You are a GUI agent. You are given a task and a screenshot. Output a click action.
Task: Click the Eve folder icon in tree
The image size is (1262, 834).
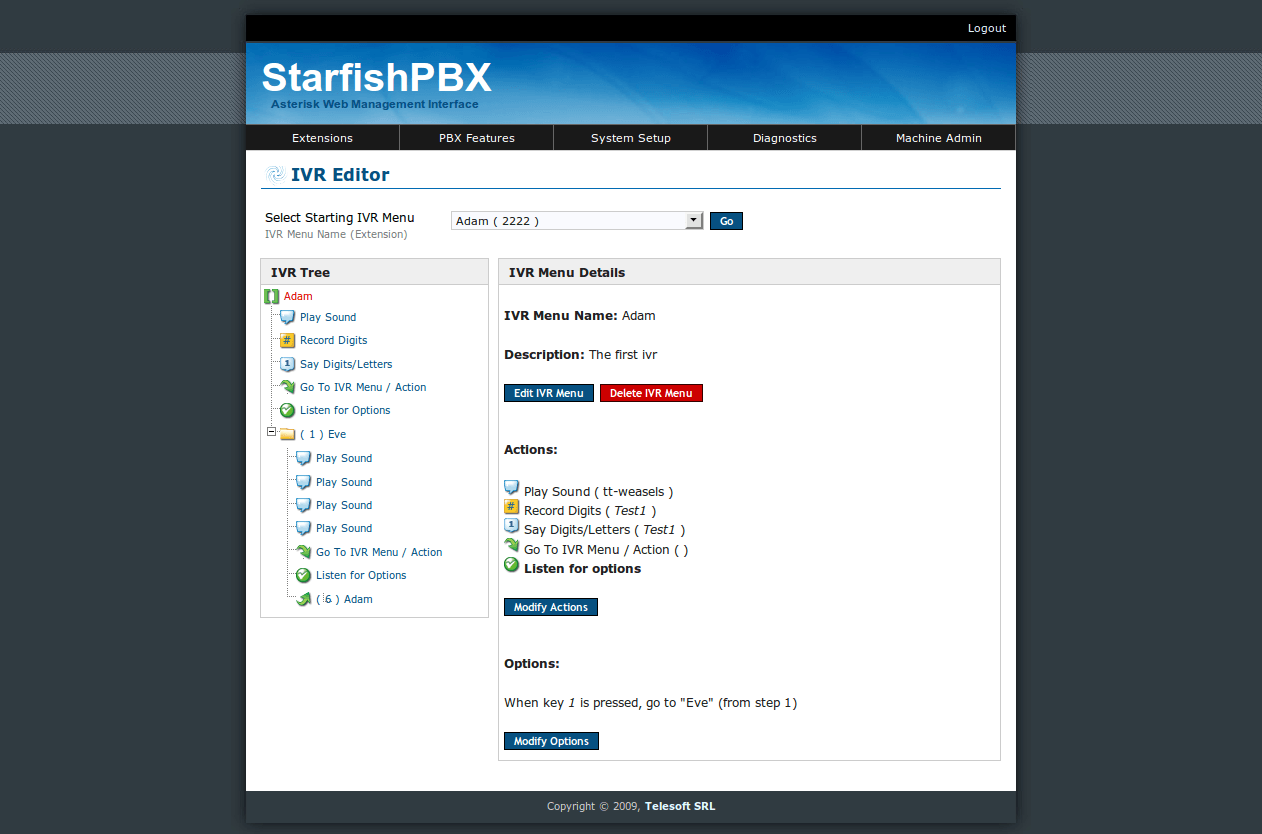[x=287, y=435]
